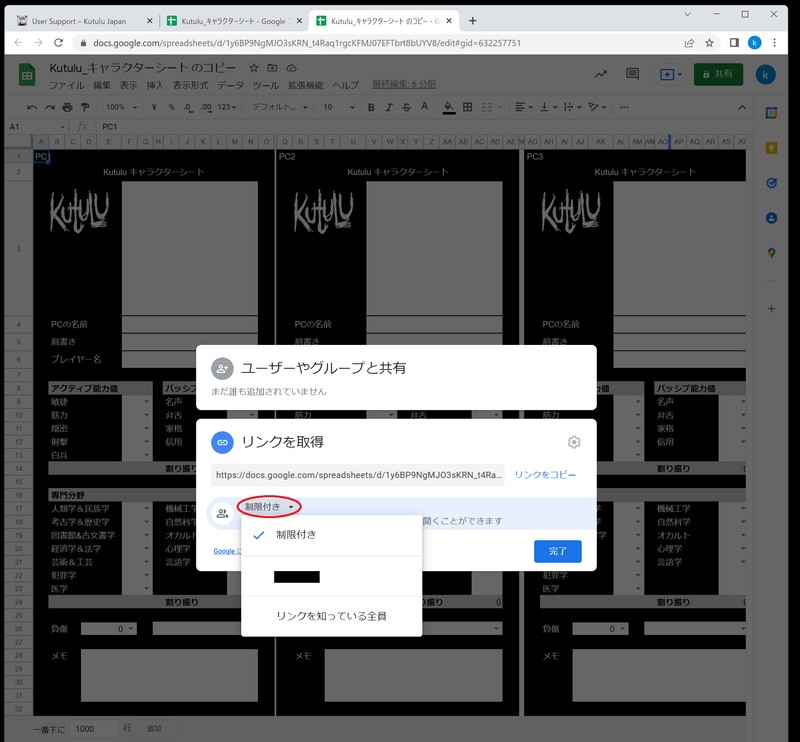800x742 pixels.
Task: Click the three-dot more toolbar button
Action: pos(623,107)
